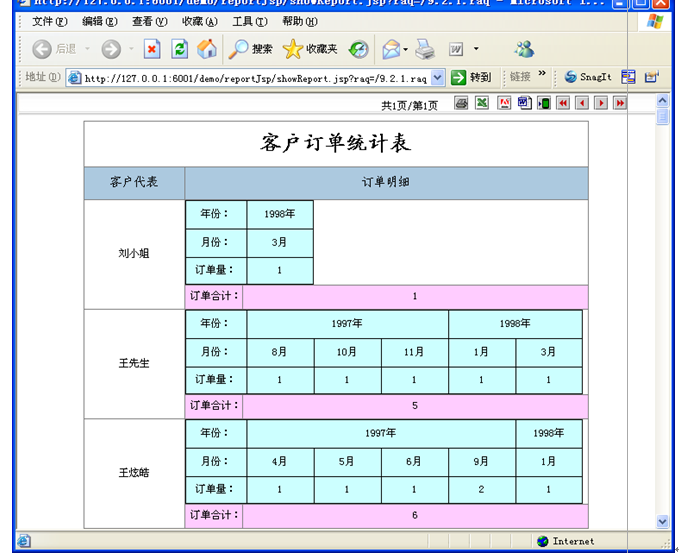Click the Mail envelope icon

[391, 49]
